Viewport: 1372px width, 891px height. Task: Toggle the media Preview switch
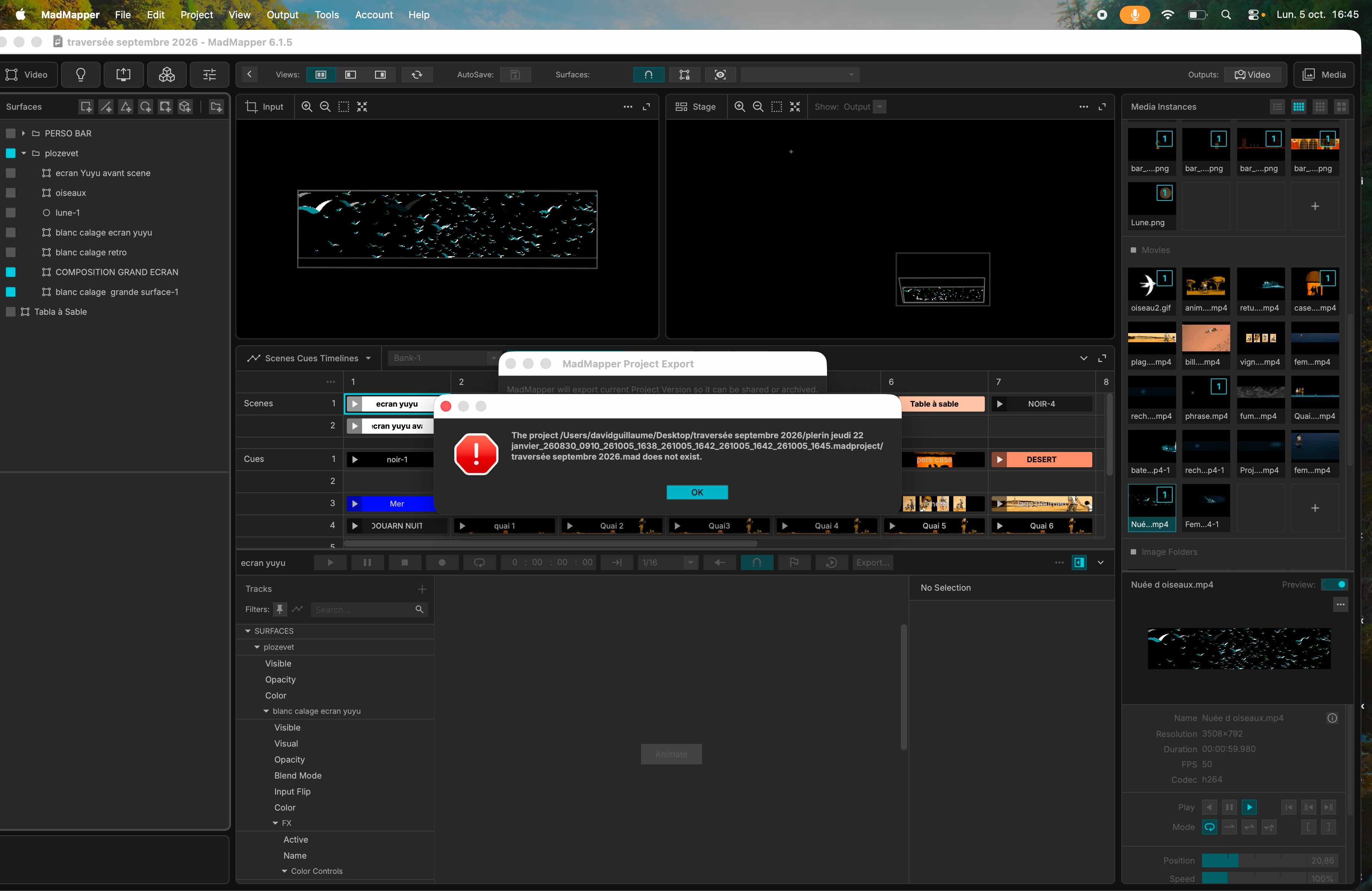pos(1334,584)
